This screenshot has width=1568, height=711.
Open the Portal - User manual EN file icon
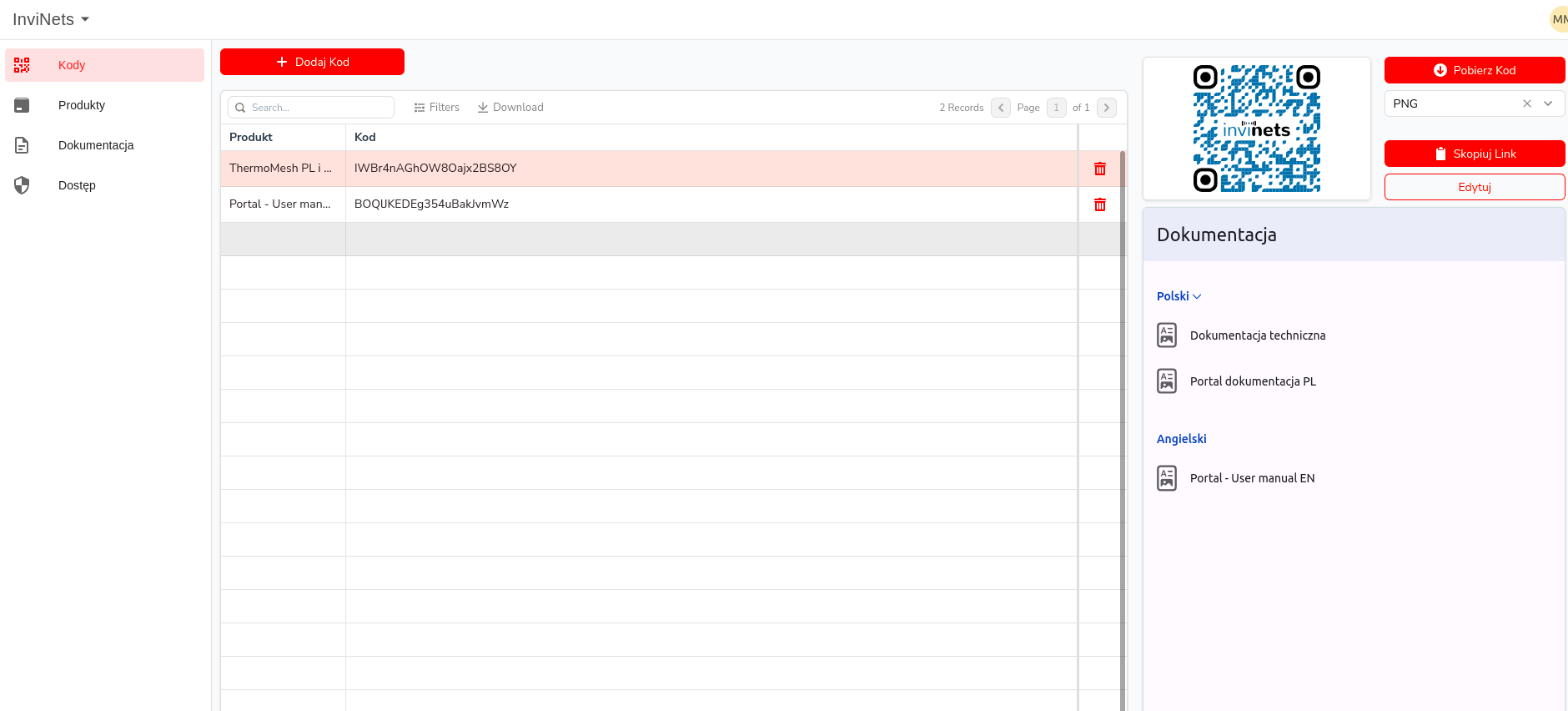pyautogui.click(x=1167, y=478)
